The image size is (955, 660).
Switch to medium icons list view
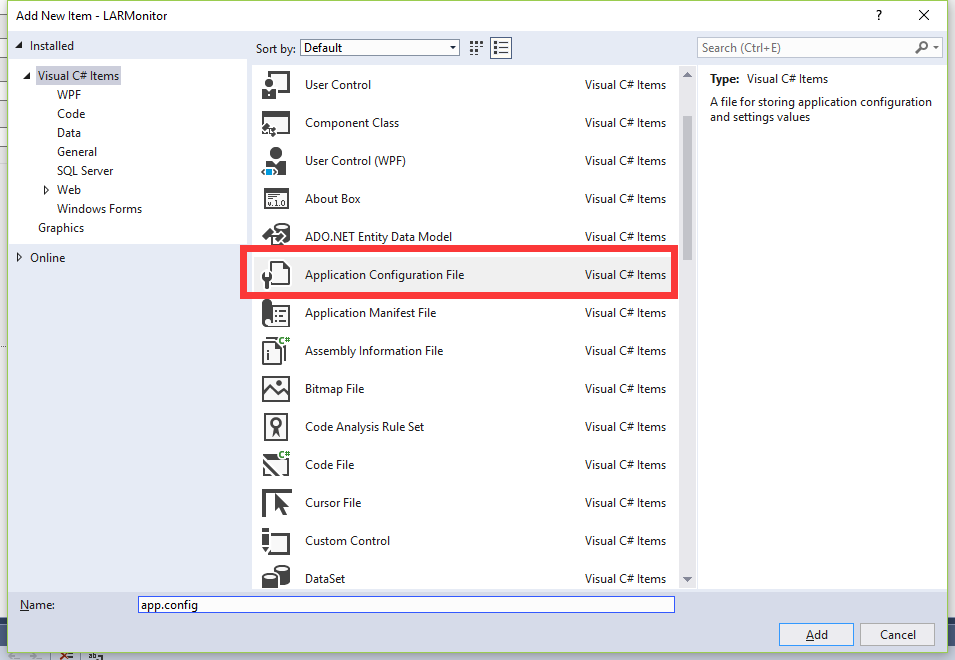tap(500, 47)
